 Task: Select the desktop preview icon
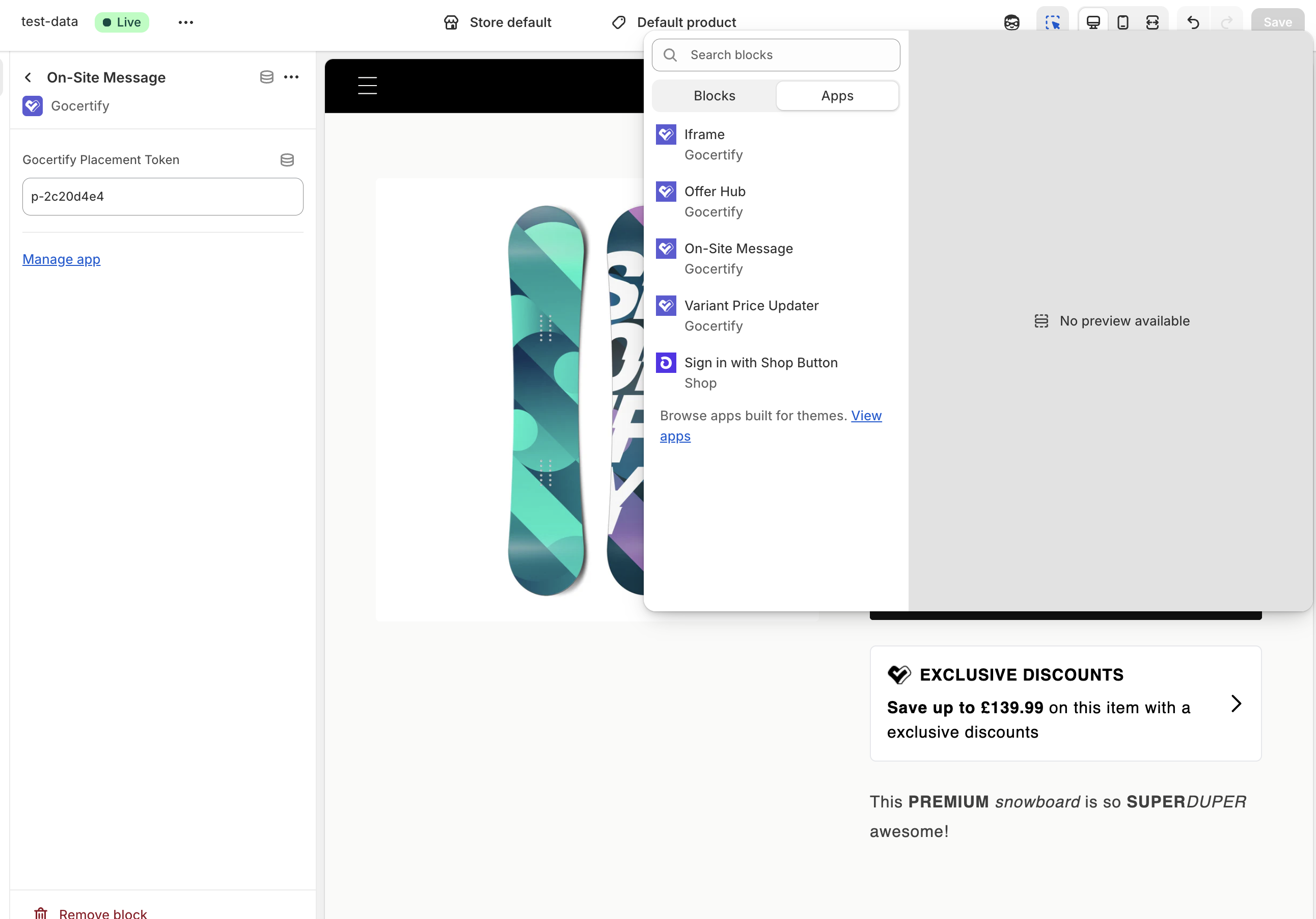1092,22
